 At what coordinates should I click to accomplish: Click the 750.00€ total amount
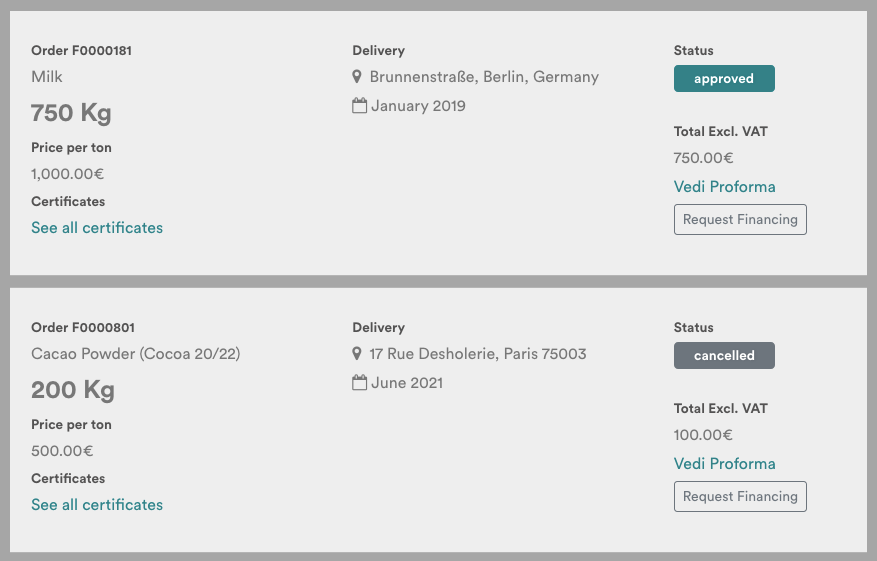(703, 158)
